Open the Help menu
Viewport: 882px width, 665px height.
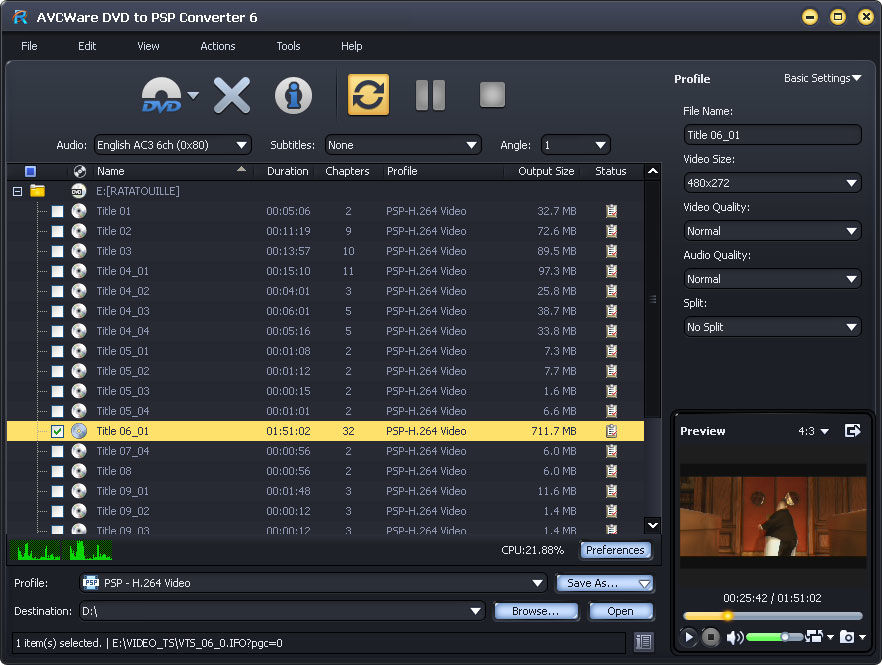pos(352,46)
